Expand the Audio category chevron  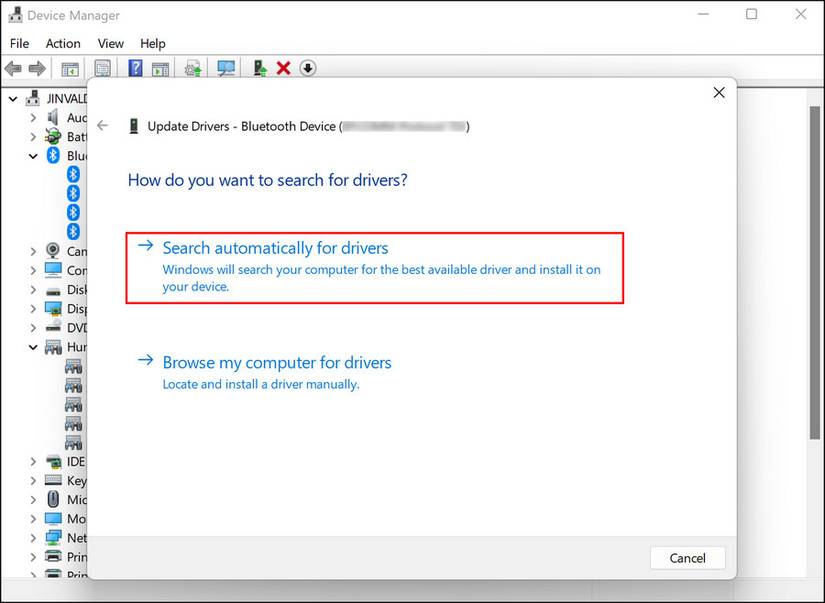click(33, 117)
